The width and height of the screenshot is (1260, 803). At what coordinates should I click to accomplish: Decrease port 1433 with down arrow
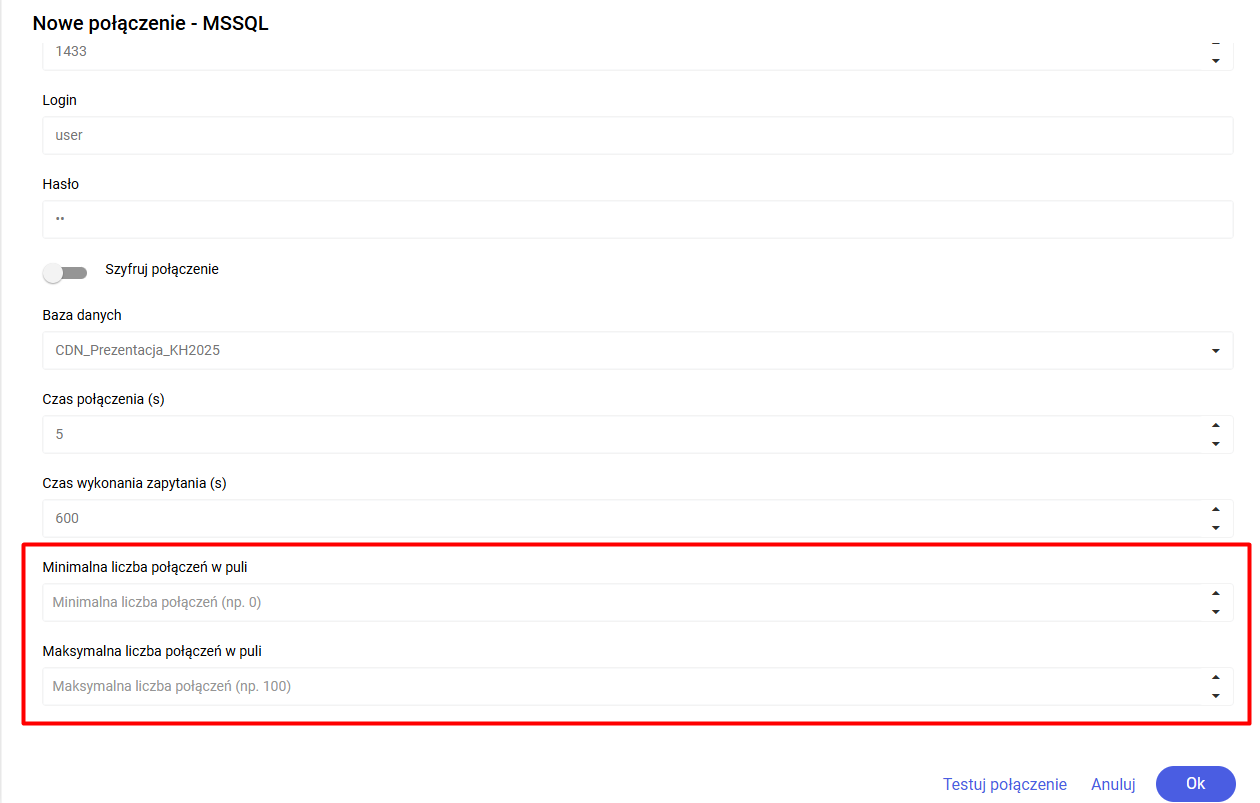click(1215, 60)
